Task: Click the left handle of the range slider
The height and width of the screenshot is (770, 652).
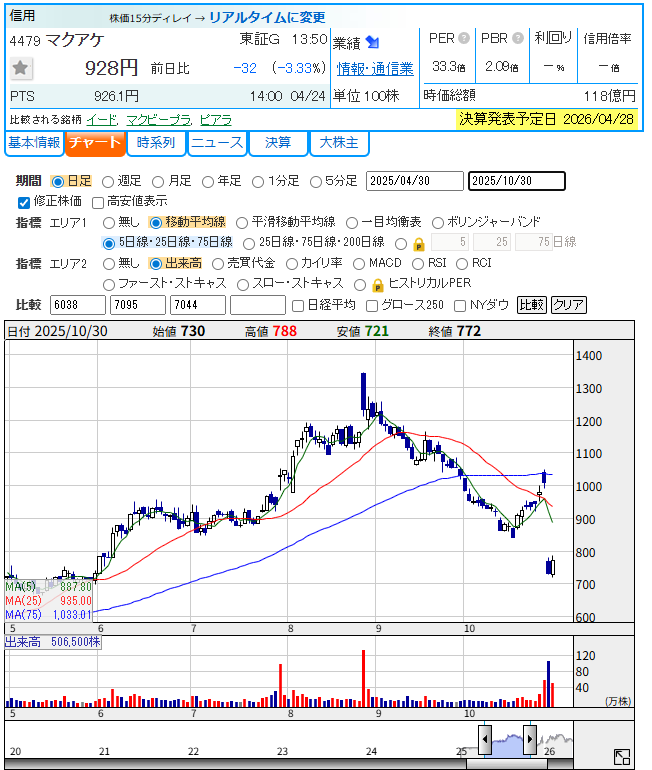Action: click(x=485, y=739)
